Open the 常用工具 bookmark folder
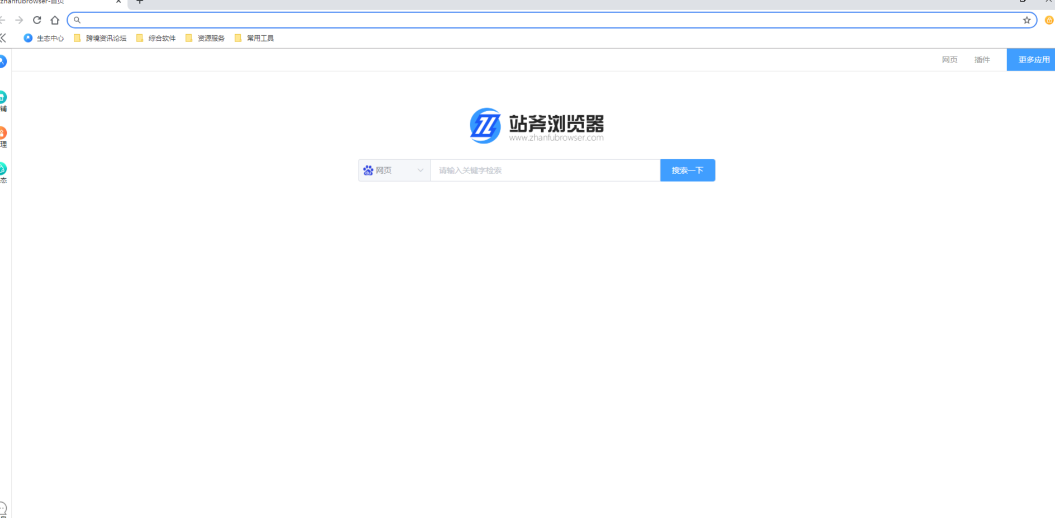Screen dimensions: 1055x518 254,38
